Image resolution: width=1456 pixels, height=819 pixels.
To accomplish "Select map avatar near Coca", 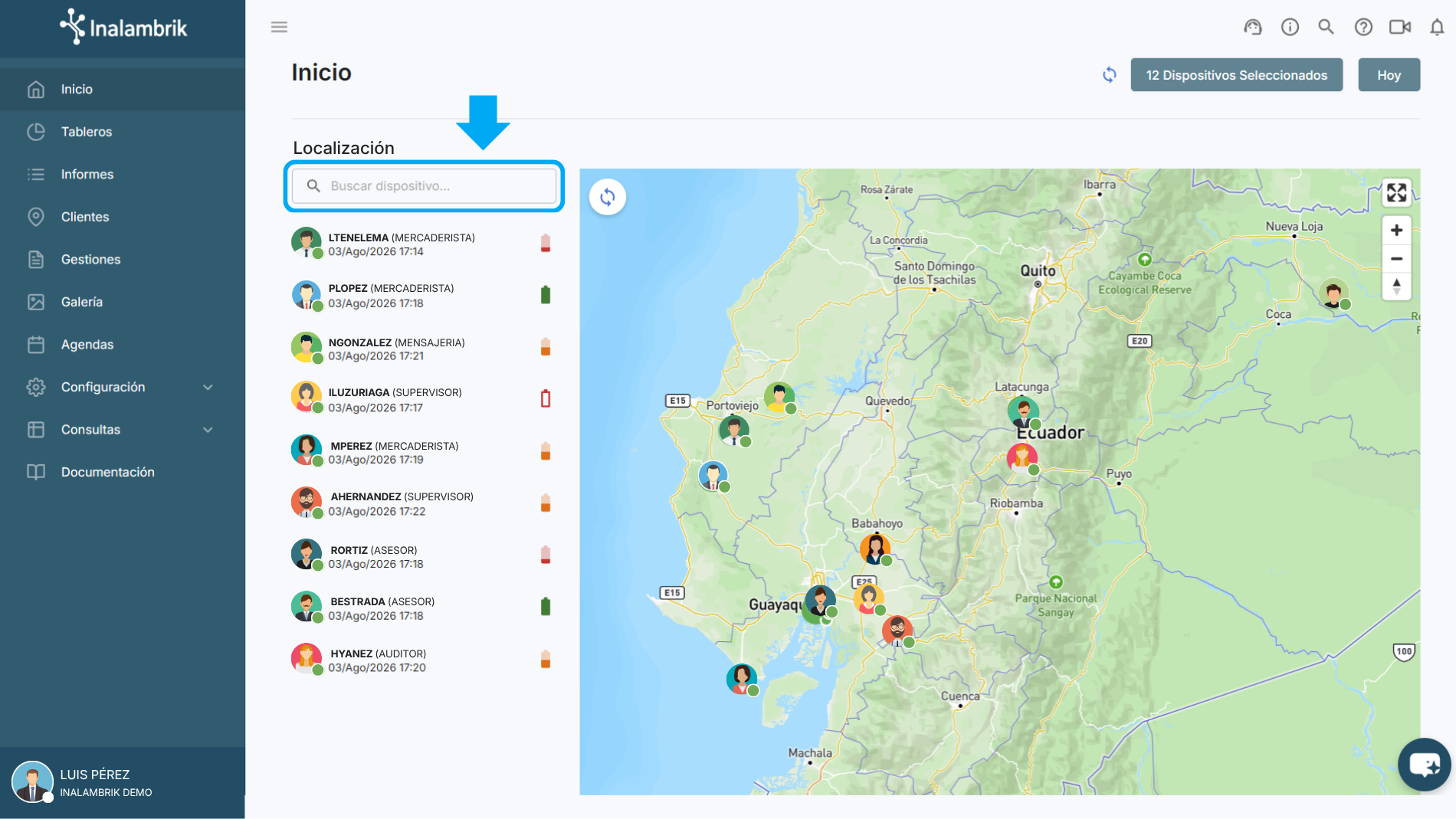I will [1334, 293].
